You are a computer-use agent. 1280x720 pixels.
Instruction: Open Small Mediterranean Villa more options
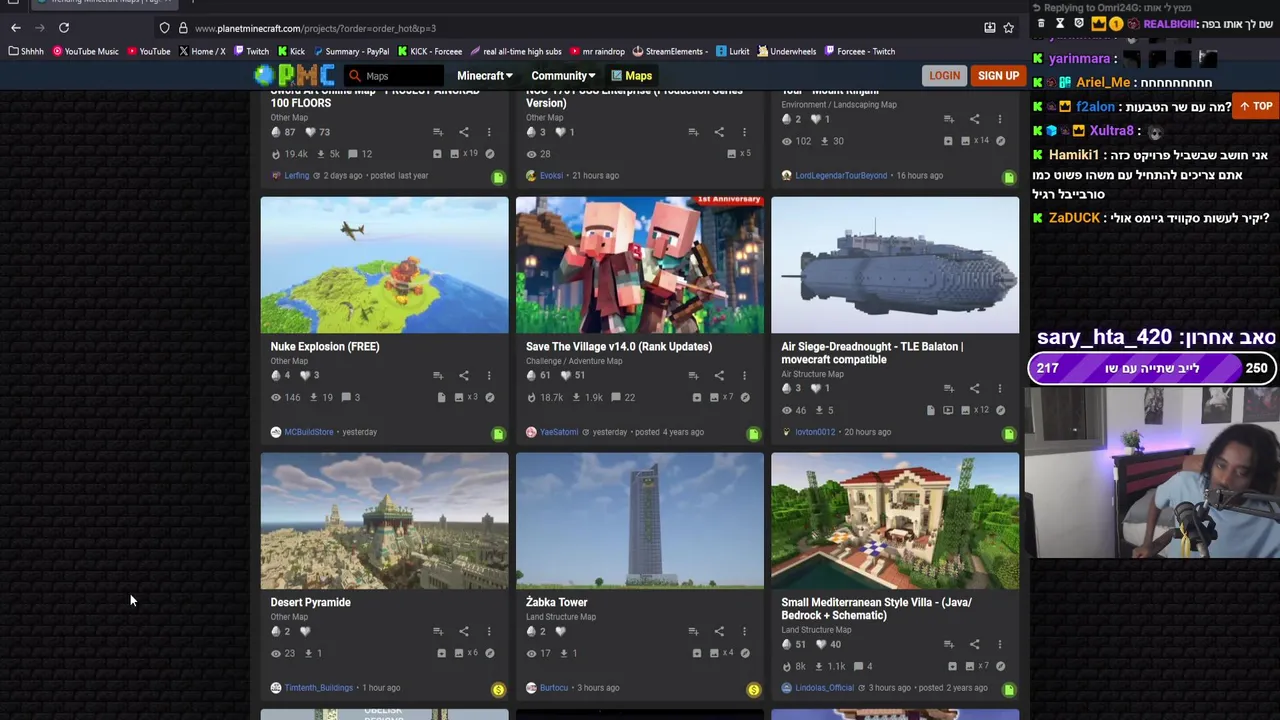click(1000, 644)
